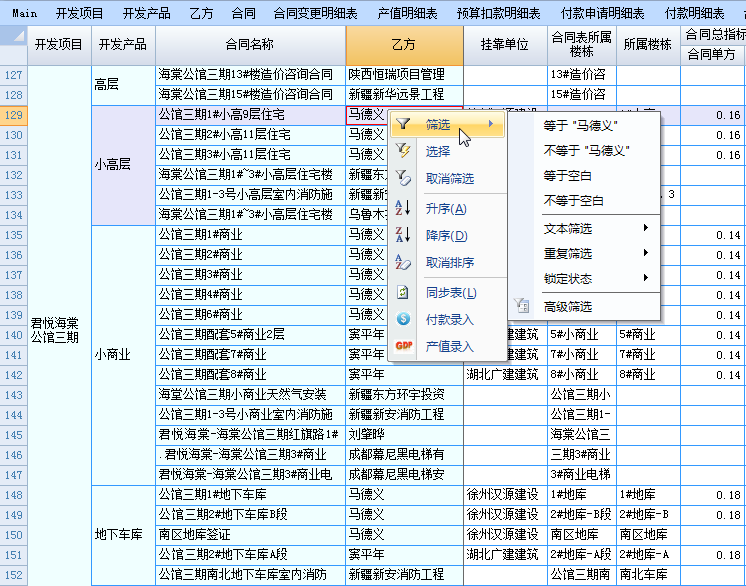746x586 pixels.
Task: Click the 乙方 column header
Action: coord(404,45)
